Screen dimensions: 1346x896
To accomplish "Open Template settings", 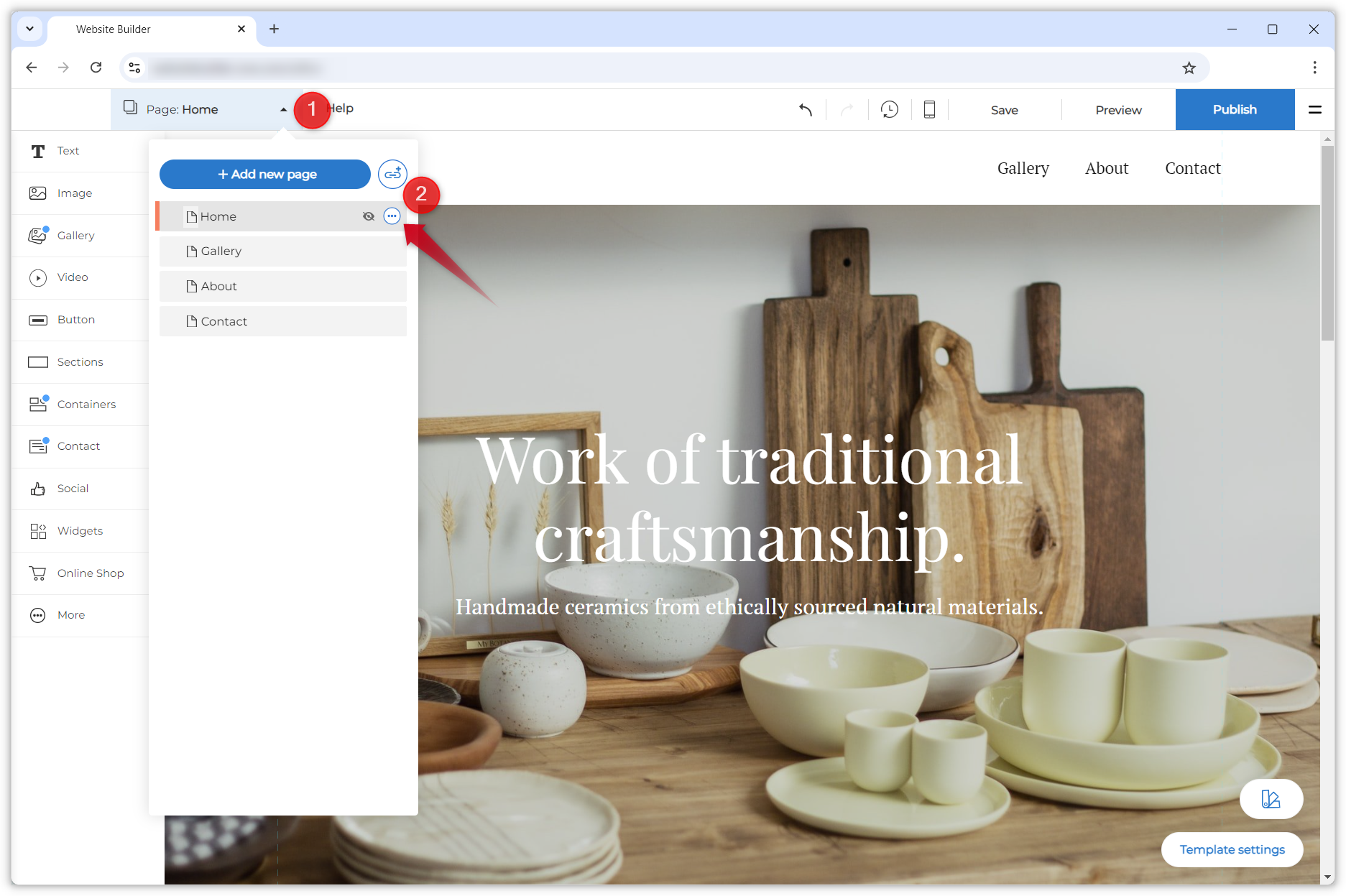I will 1232,849.
